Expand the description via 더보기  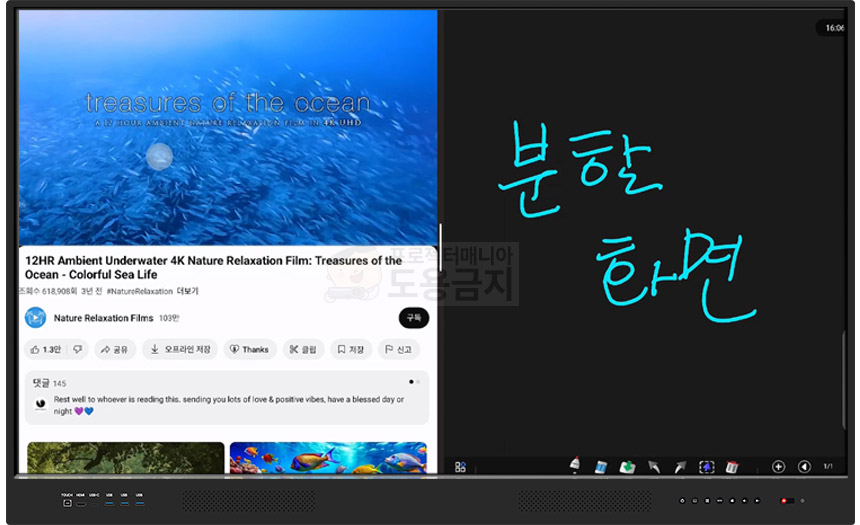[187, 291]
